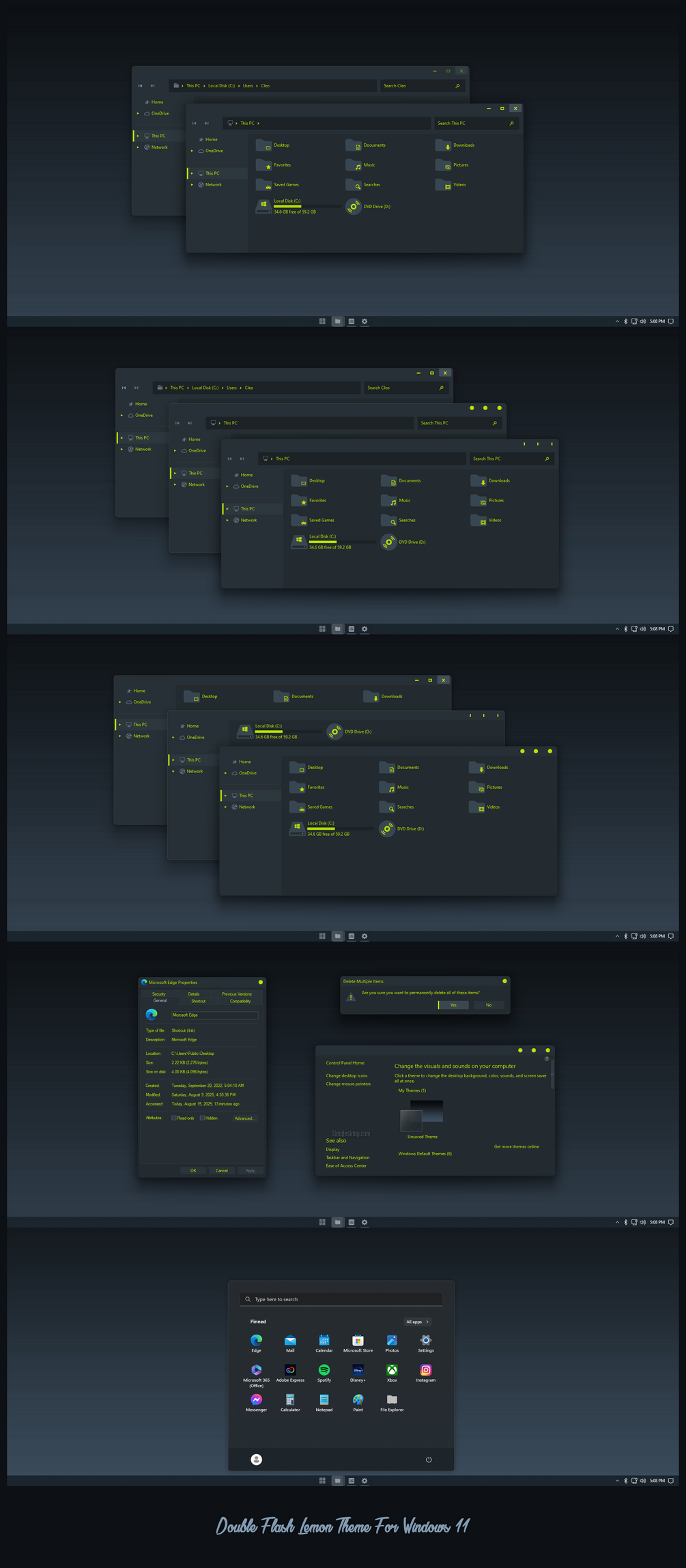Expand Windows Default Themes (6) group
Viewport: 686px width, 1568px height.
pos(425,1153)
